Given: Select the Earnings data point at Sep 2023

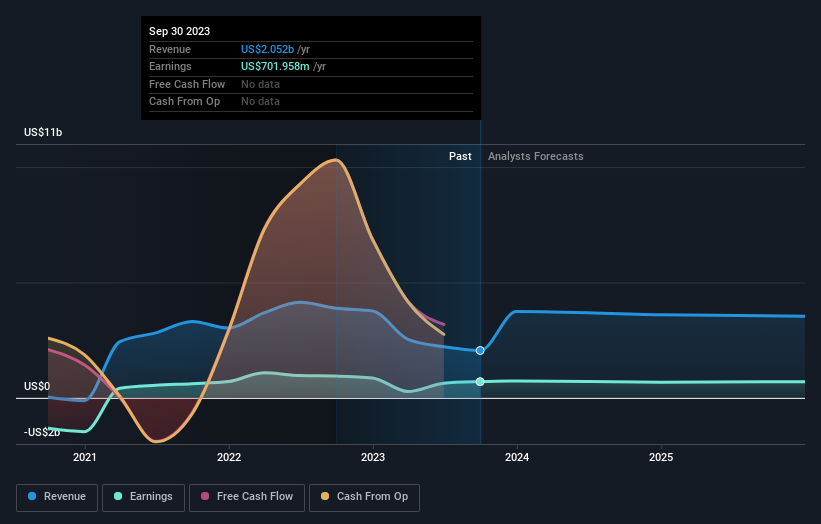Looking at the screenshot, I should click(480, 382).
